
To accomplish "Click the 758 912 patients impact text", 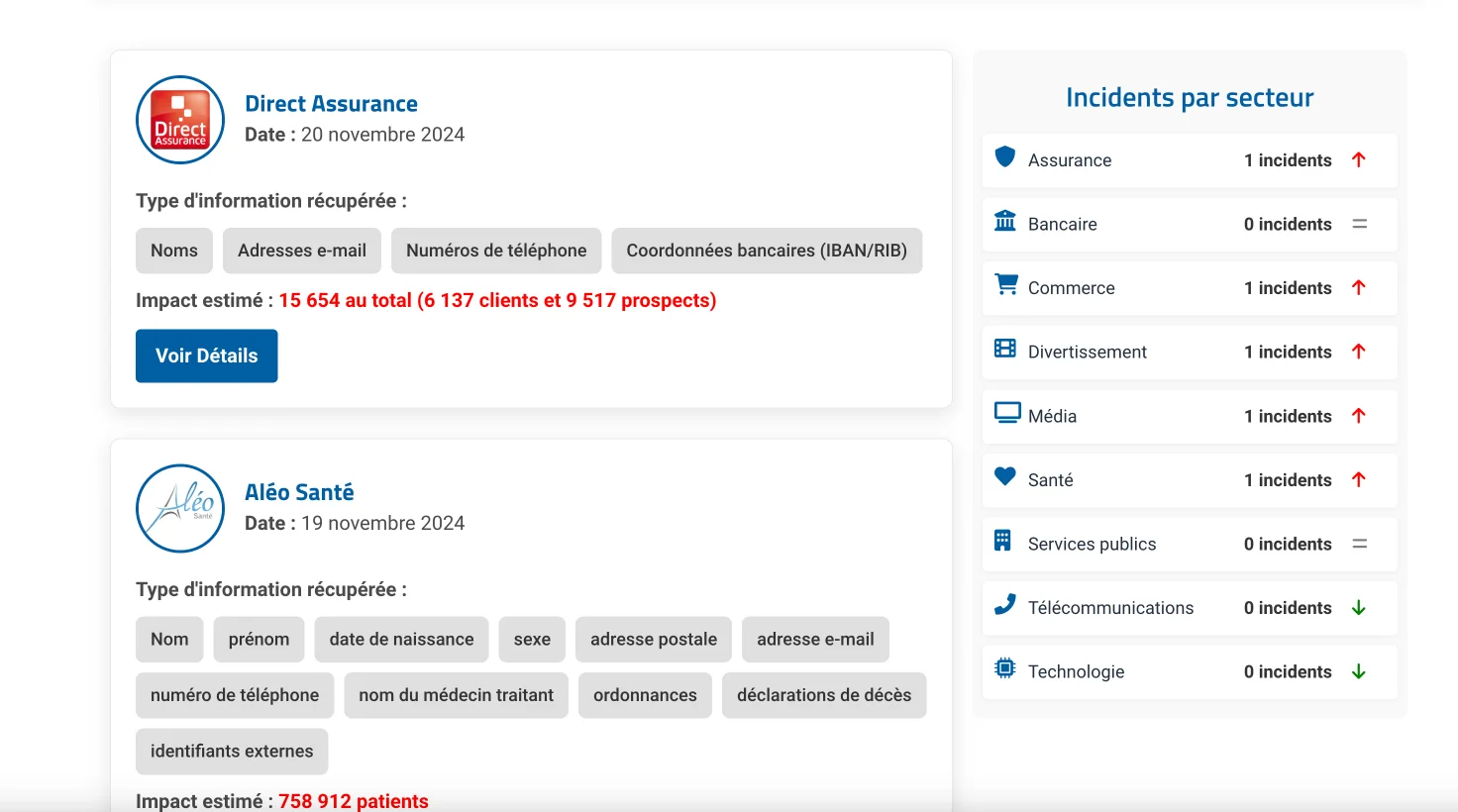I will tap(354, 801).
